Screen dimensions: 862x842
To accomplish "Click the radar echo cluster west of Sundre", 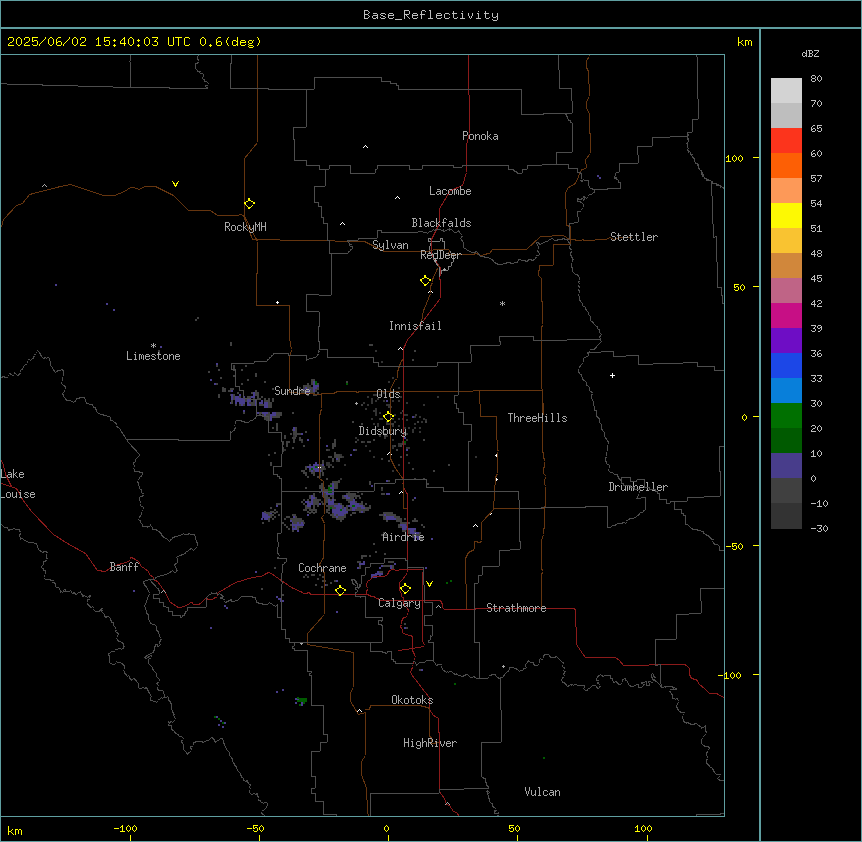I will coord(250,400).
